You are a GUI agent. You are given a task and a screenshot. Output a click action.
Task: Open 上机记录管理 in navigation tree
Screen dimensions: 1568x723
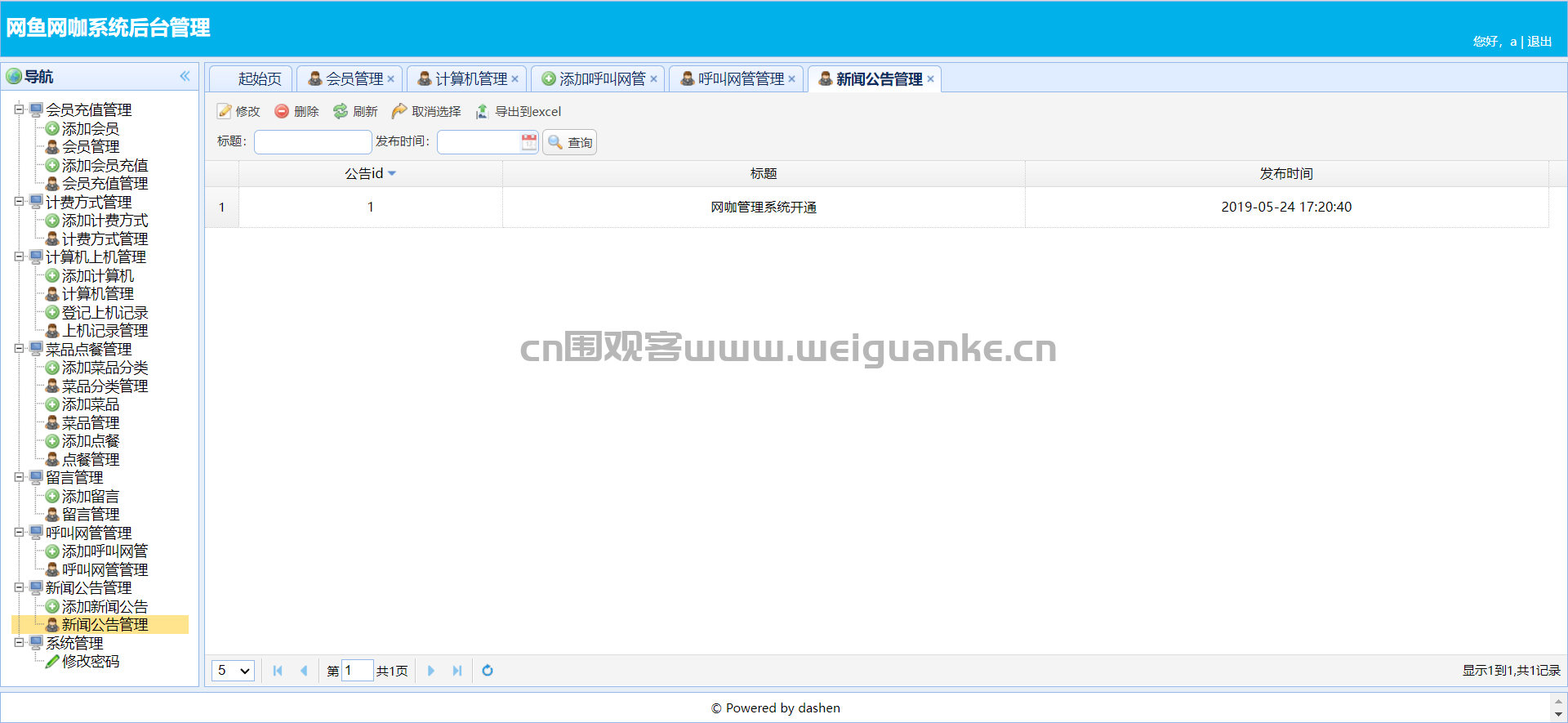105,330
